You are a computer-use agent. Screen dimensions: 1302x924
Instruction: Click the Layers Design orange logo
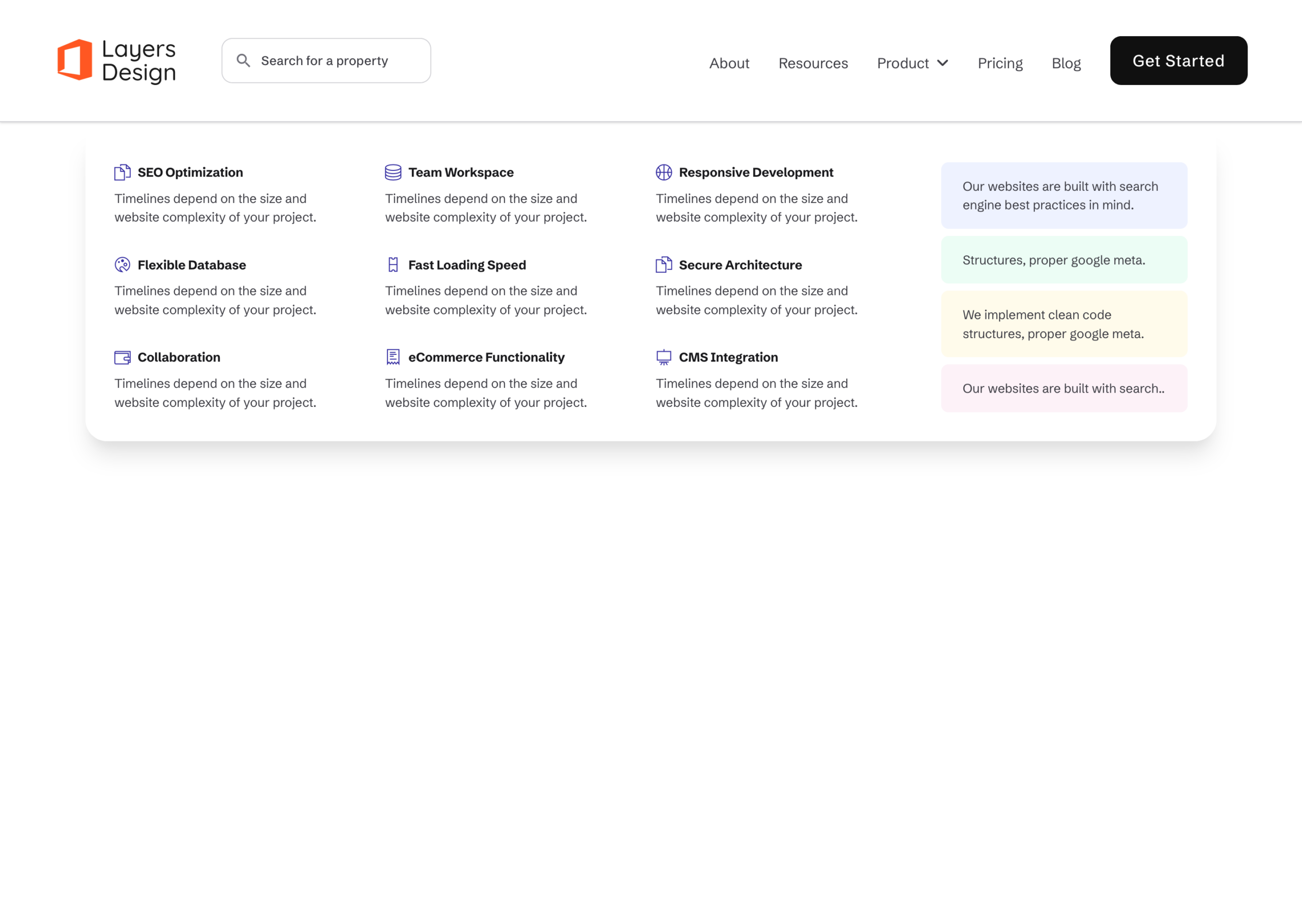[x=75, y=59]
